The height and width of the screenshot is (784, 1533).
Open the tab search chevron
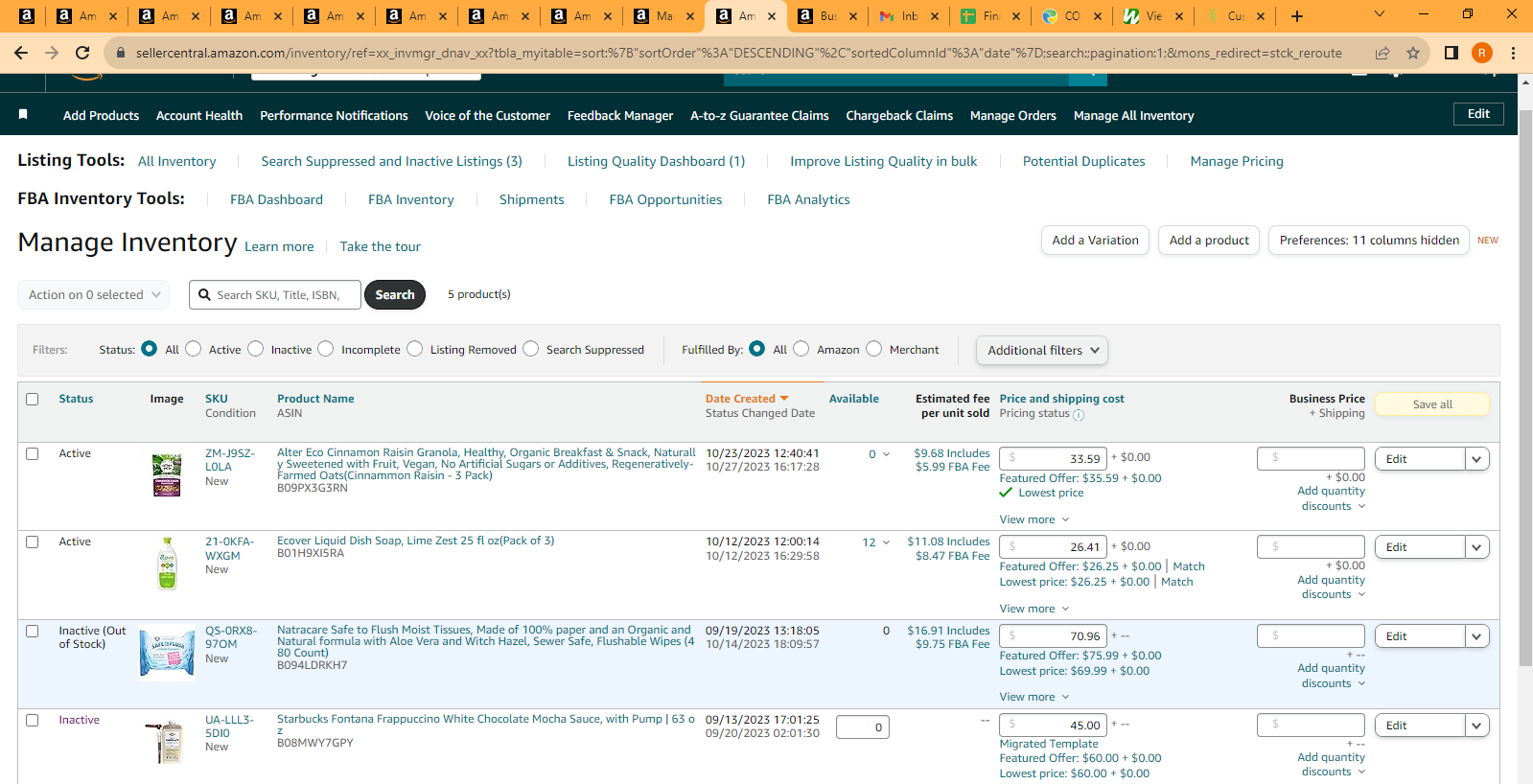tap(1380, 14)
